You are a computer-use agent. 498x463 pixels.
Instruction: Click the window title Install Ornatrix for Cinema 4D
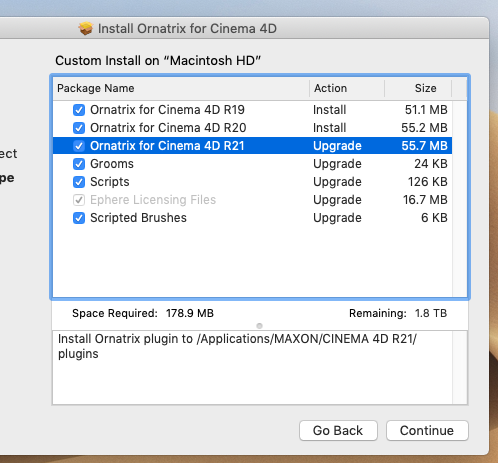pyautogui.click(x=187, y=29)
